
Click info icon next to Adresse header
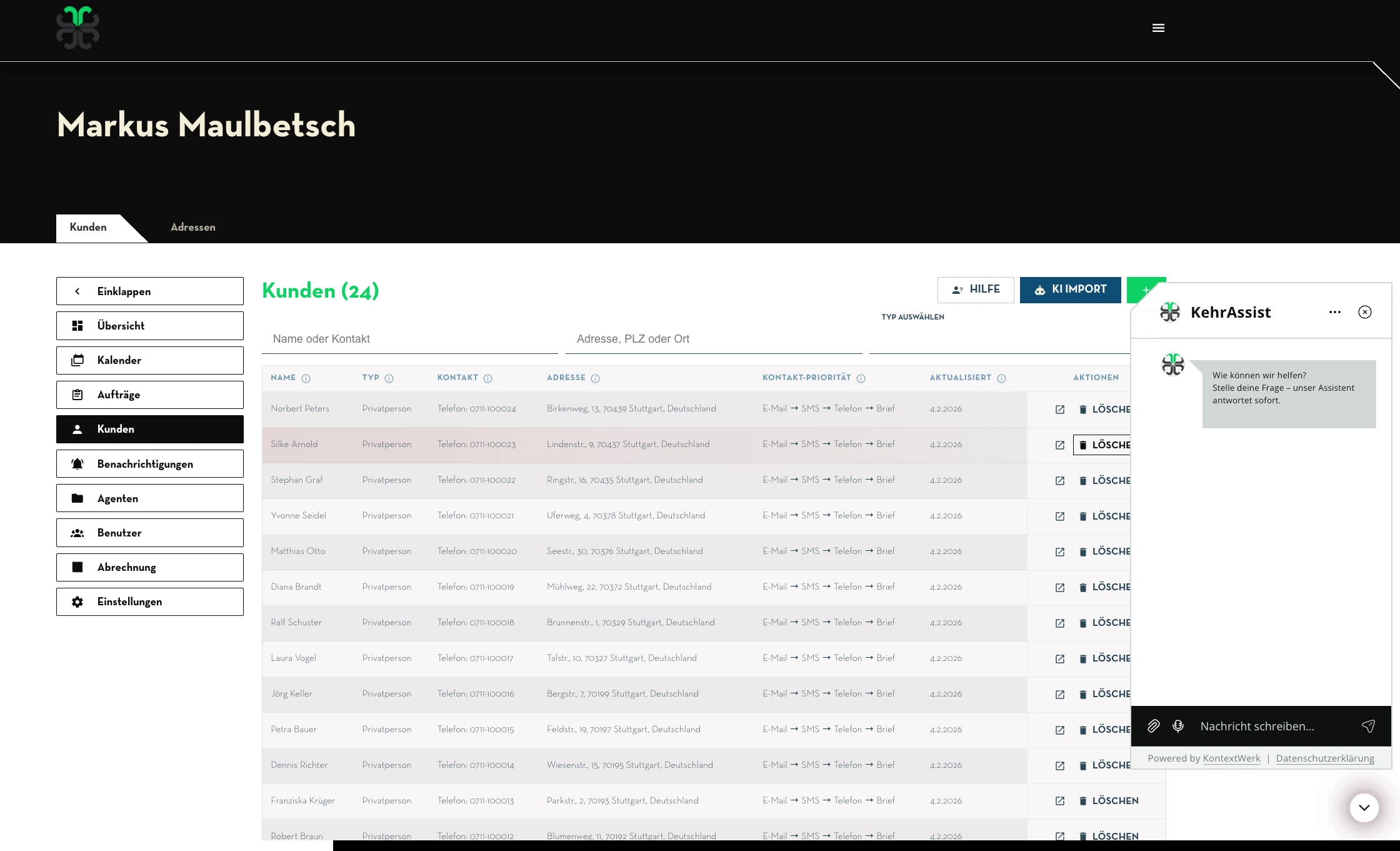[x=596, y=378]
